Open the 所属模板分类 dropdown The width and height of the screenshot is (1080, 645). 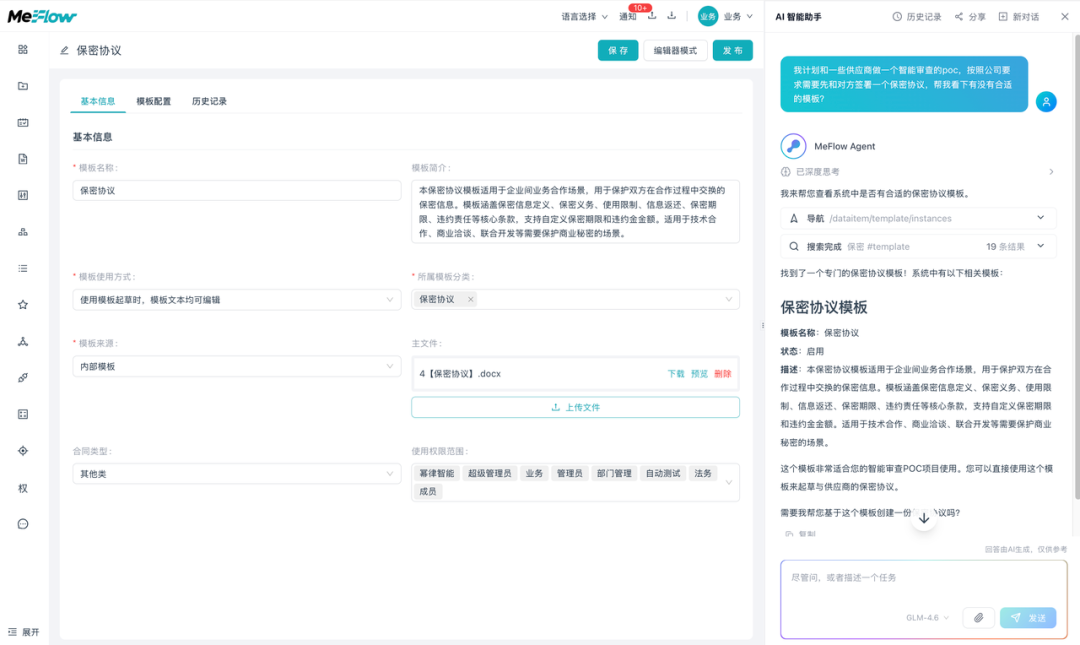point(575,299)
